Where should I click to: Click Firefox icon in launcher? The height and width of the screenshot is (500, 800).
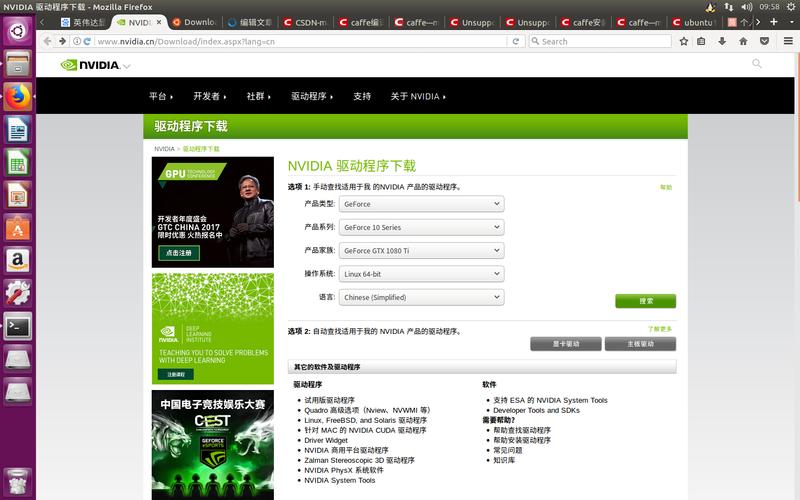[18, 96]
